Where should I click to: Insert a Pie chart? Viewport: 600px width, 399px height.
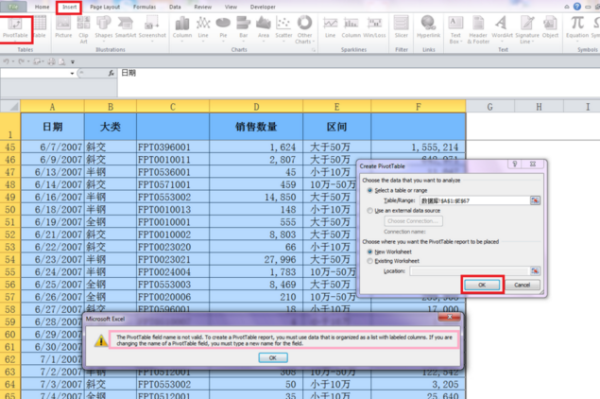click(x=223, y=28)
